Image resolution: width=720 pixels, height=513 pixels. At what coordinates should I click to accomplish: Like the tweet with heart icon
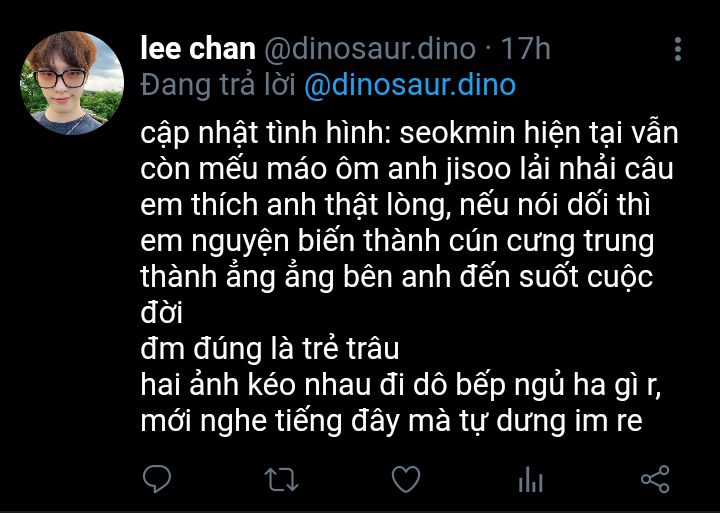(x=406, y=479)
